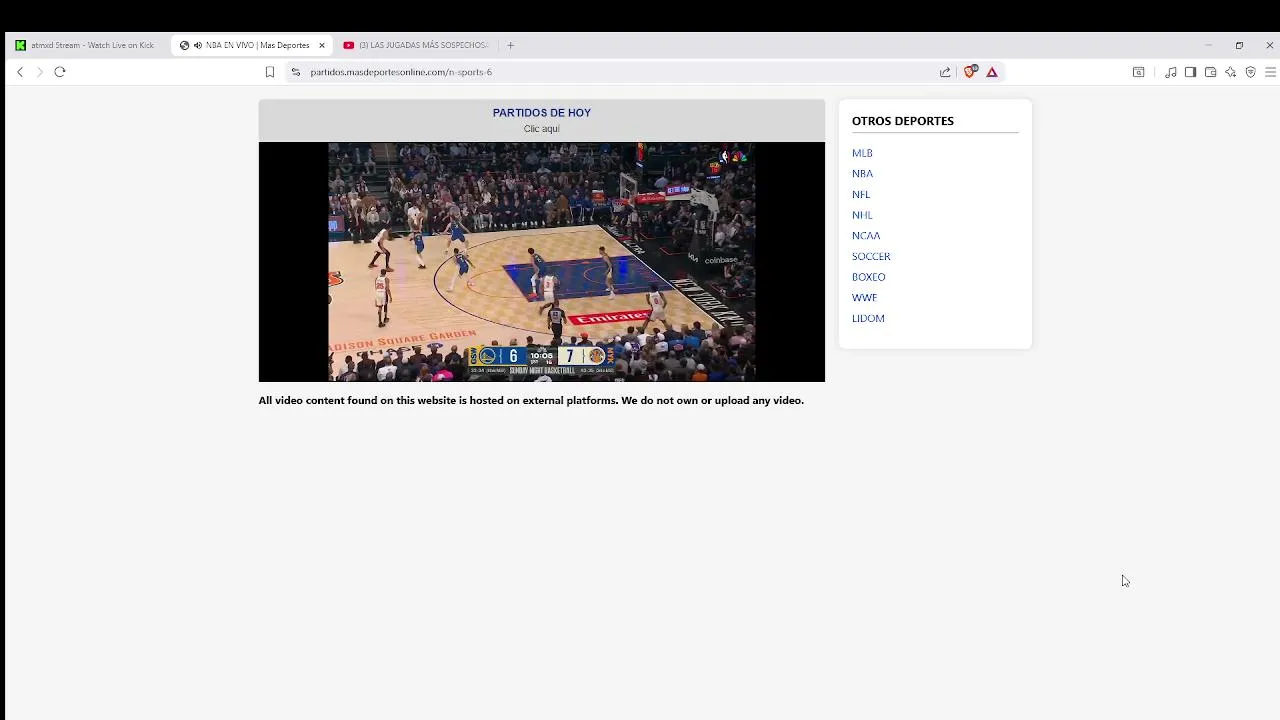
Task: Close the NBA EN VIVO tab
Action: pyautogui.click(x=322, y=45)
